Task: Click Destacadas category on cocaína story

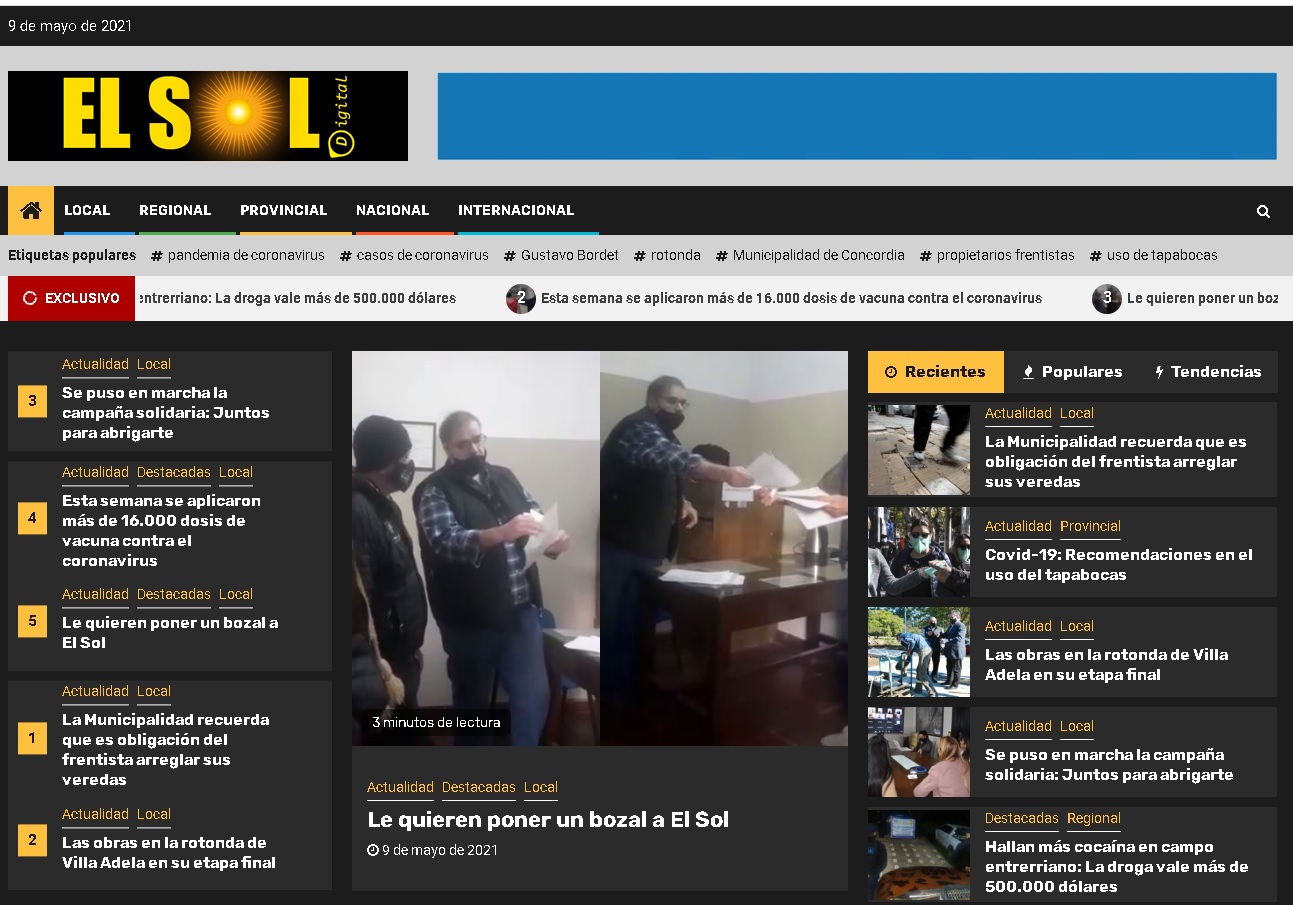Action: click(x=1022, y=819)
